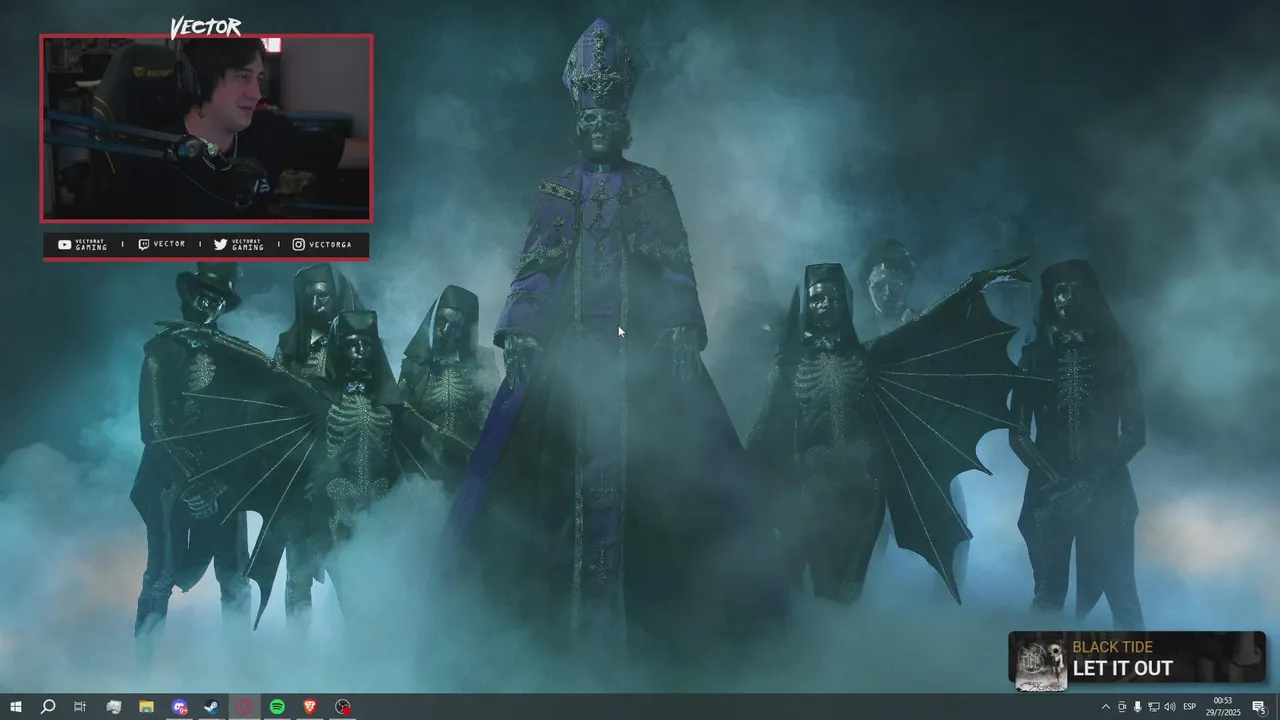
Task: Open the network status tray icon
Action: pos(1154,707)
